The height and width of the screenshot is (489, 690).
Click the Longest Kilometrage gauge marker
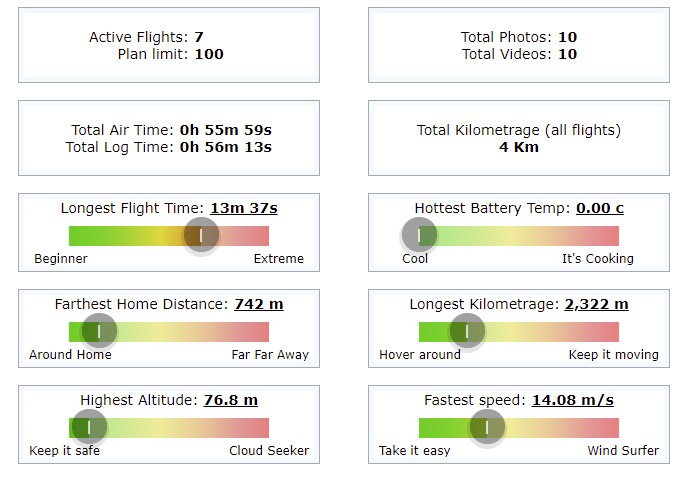(x=467, y=331)
